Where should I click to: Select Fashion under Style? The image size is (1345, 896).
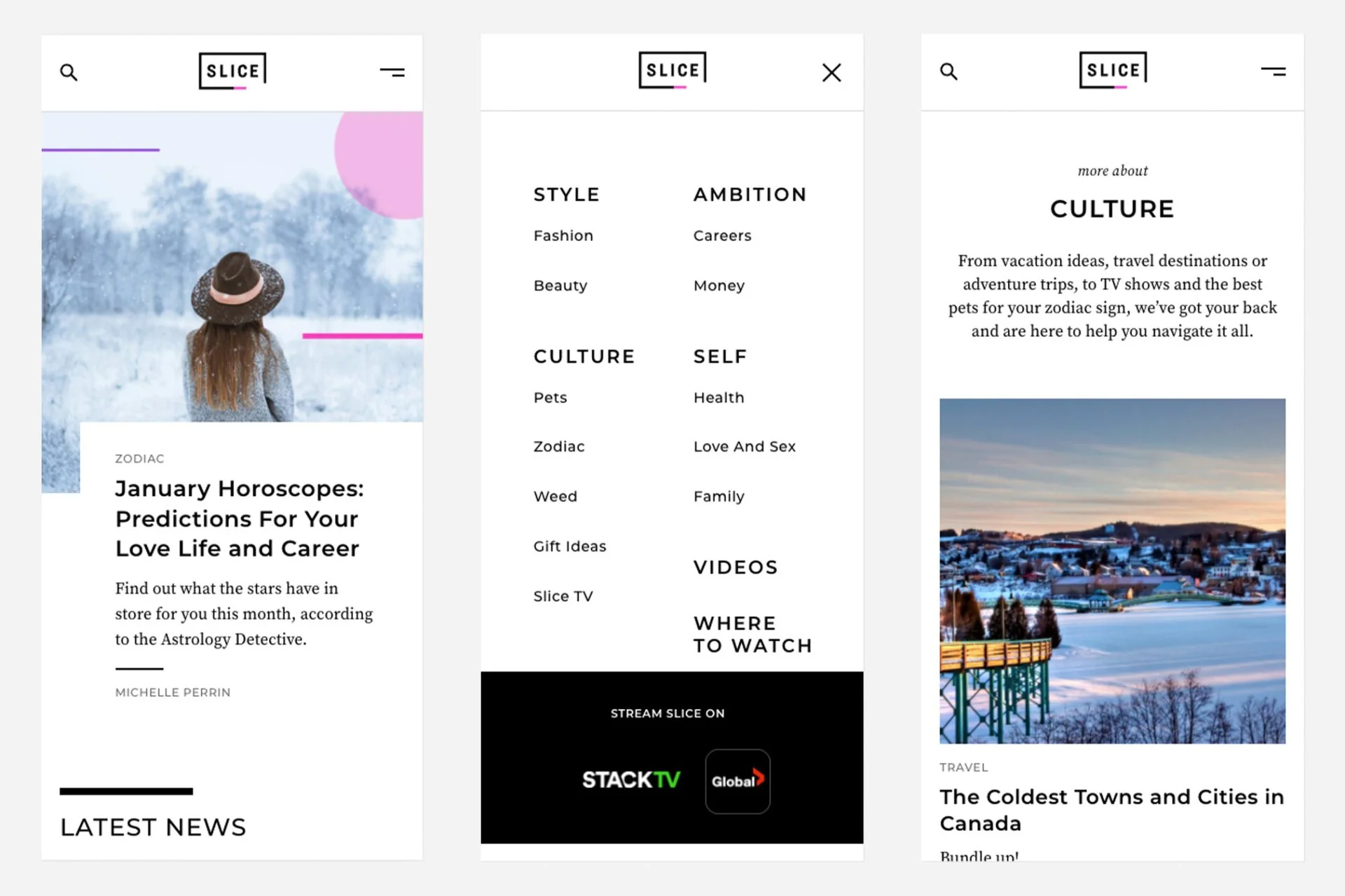[x=563, y=236]
